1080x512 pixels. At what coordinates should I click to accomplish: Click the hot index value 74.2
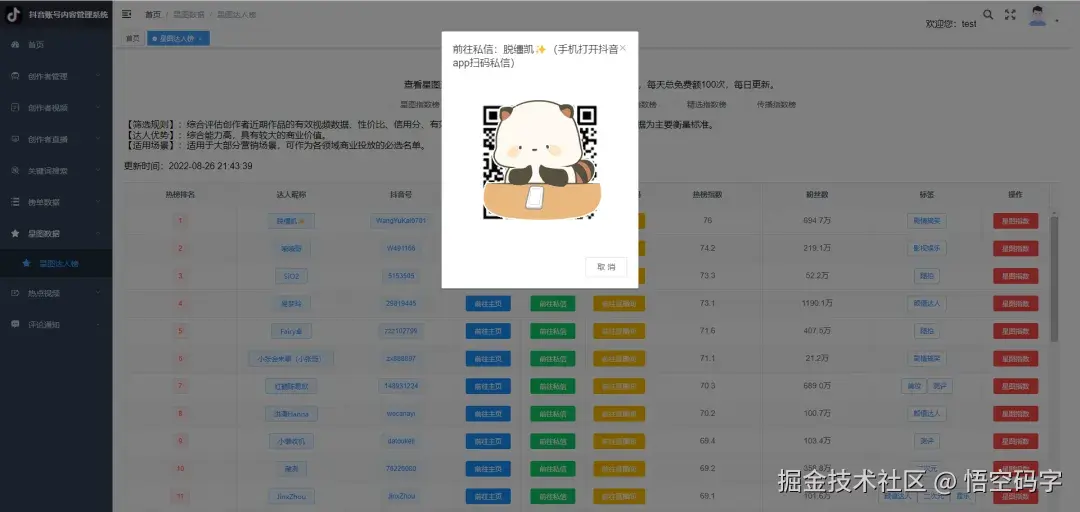coord(707,248)
